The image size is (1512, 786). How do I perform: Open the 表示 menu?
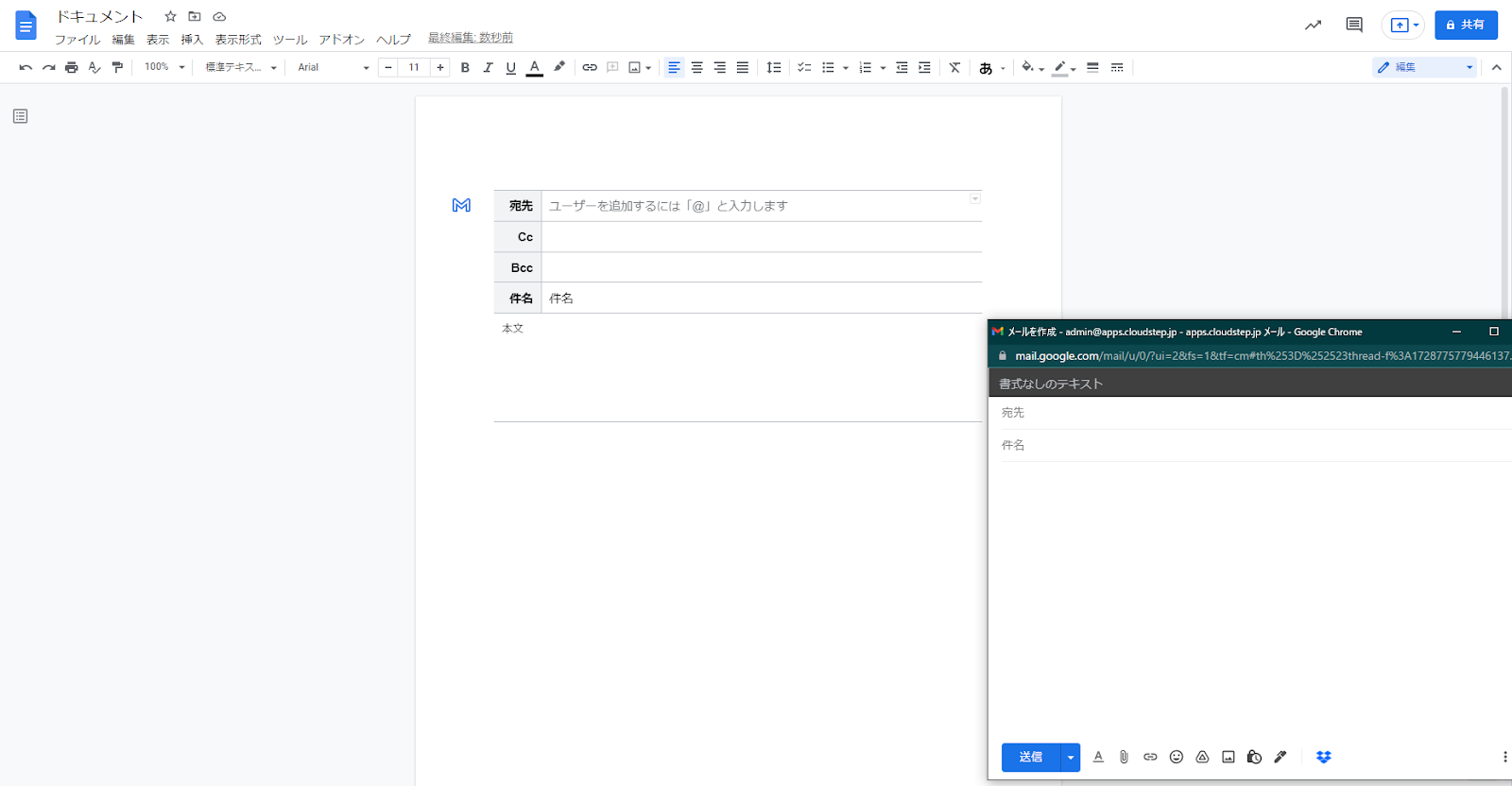click(158, 39)
